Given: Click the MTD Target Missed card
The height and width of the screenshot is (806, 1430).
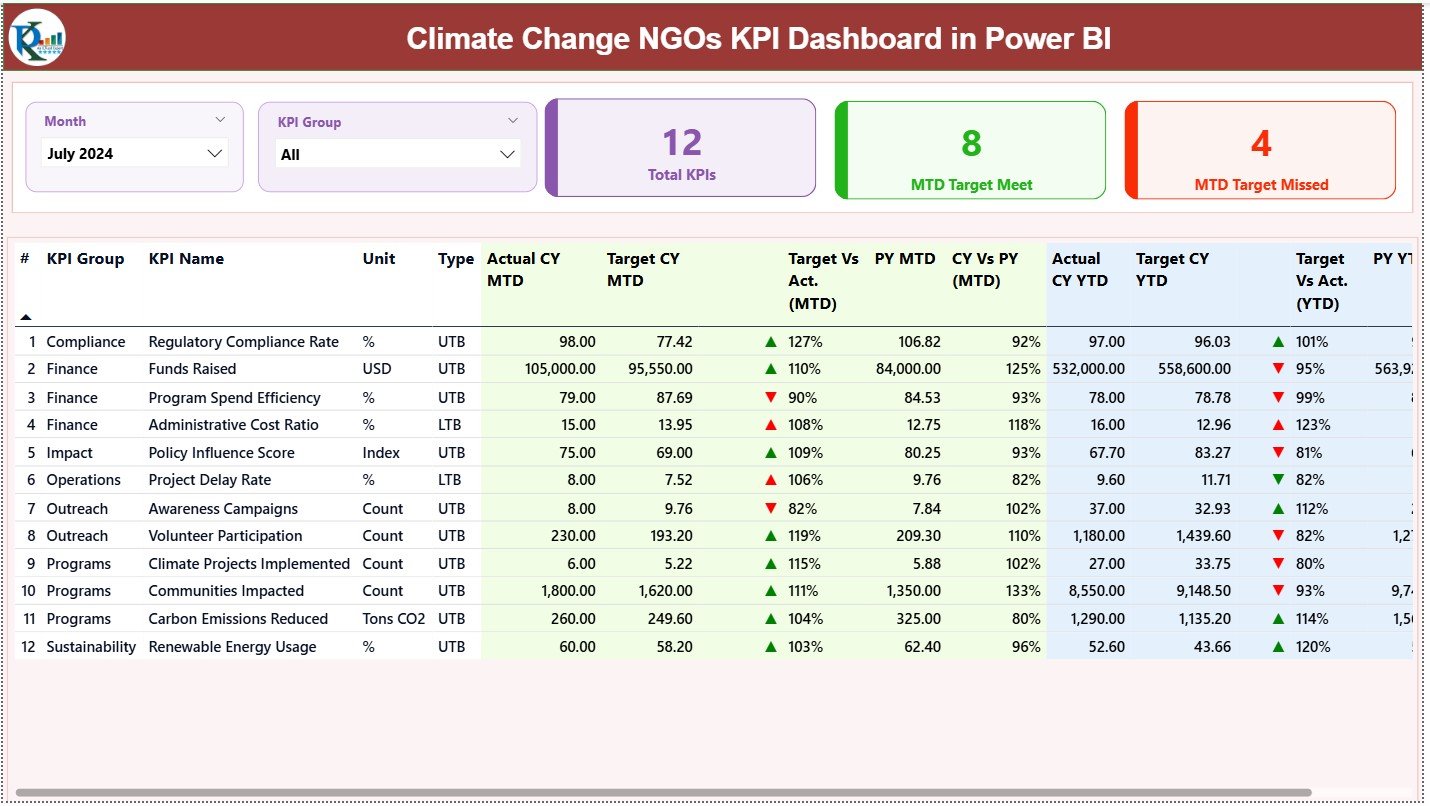Looking at the screenshot, I should click(x=1259, y=150).
